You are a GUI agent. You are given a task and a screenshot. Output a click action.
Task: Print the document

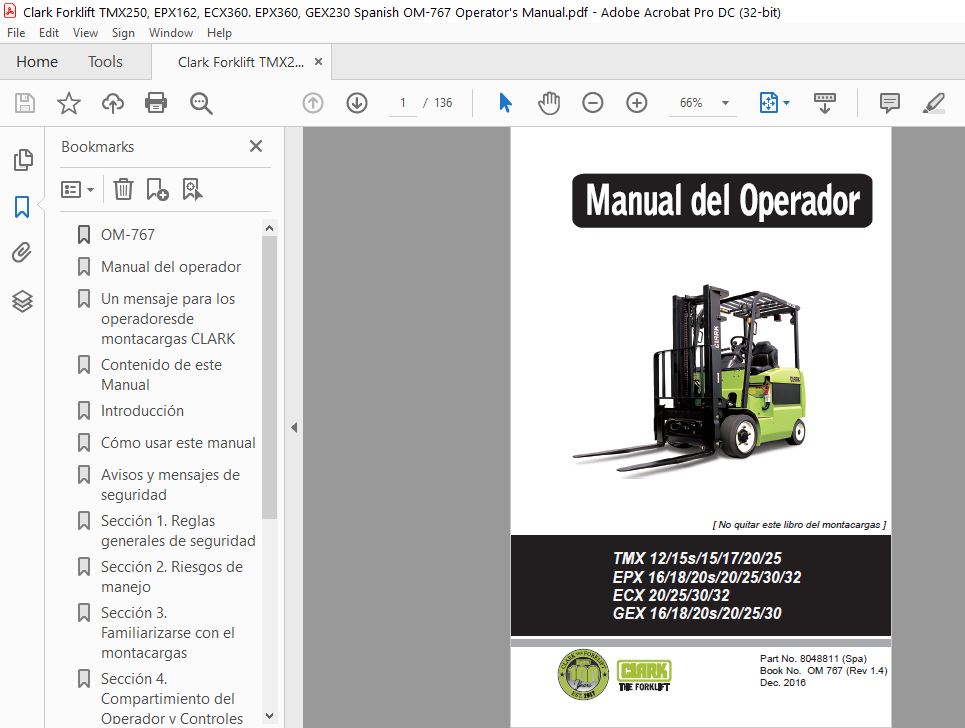pyautogui.click(x=156, y=103)
